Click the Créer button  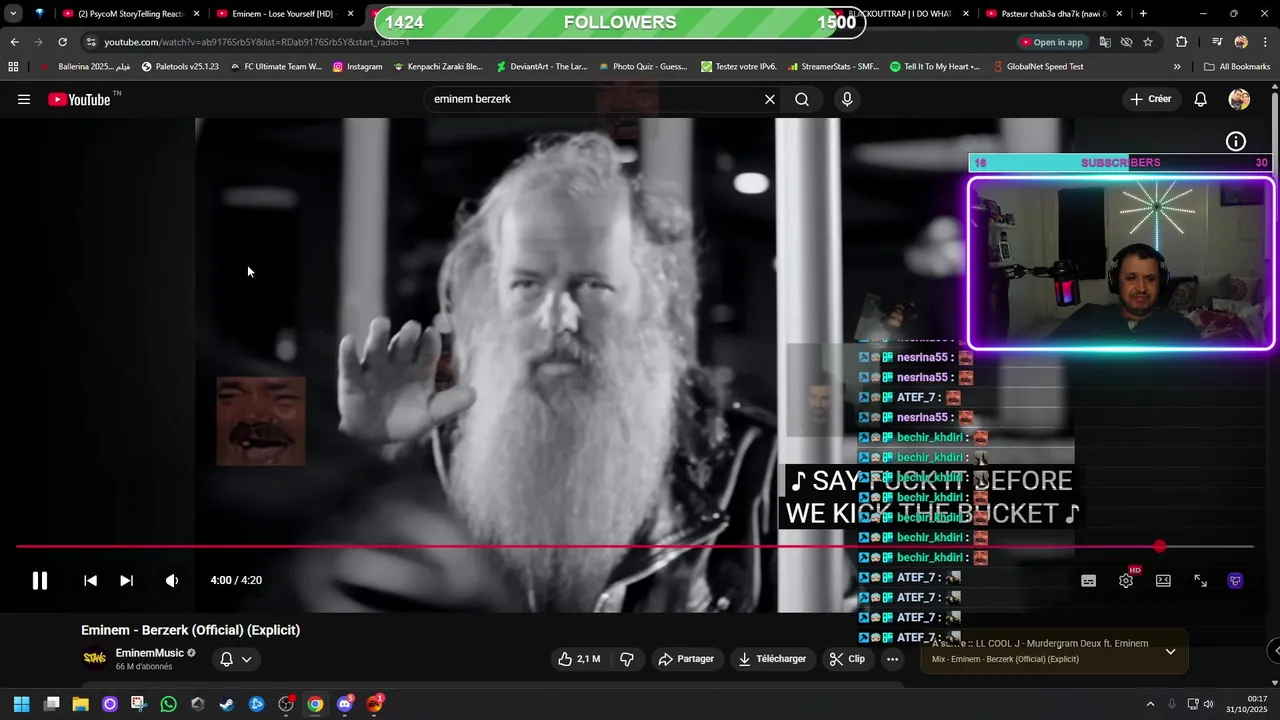pyautogui.click(x=1150, y=99)
